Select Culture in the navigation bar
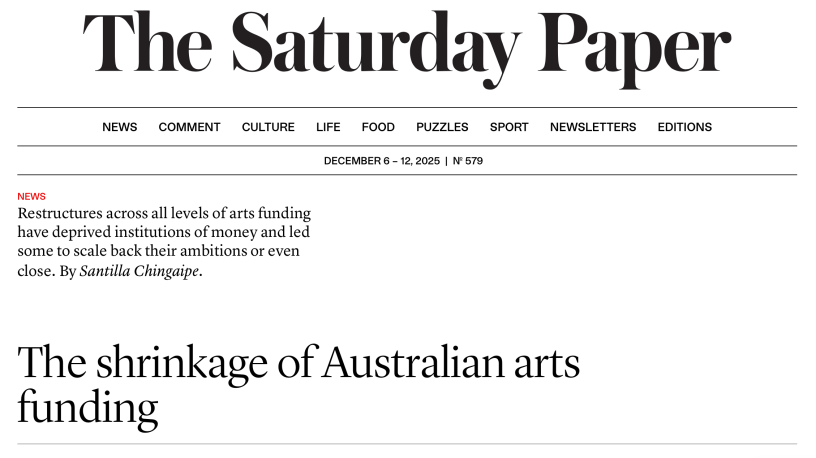 coord(268,127)
